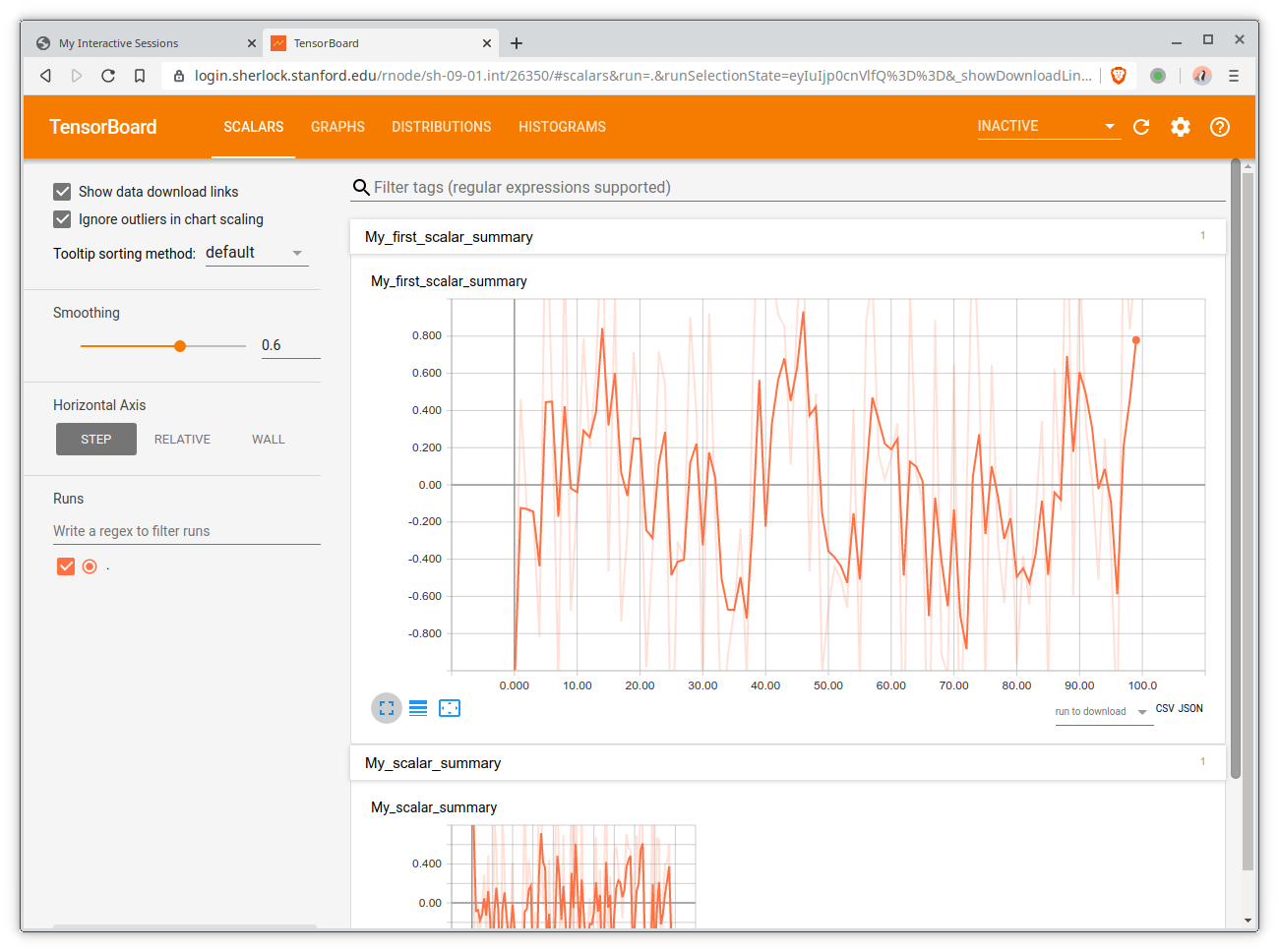Click the TensorBoard logo title
Image resolution: width=1279 pixels, height=952 pixels.
(103, 127)
